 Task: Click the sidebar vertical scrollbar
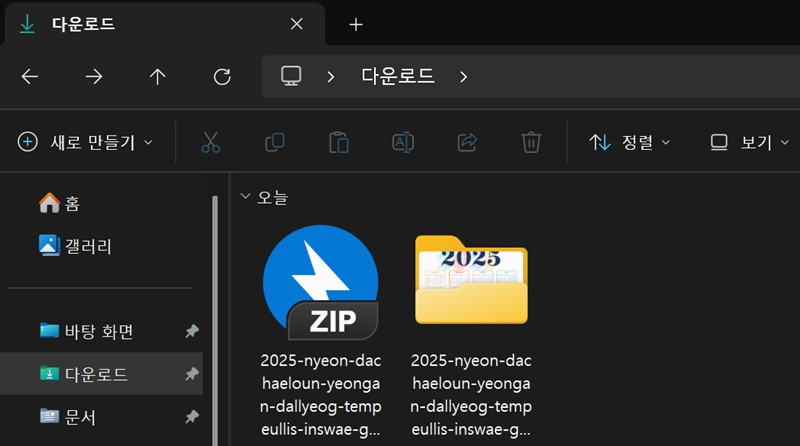pos(215,320)
